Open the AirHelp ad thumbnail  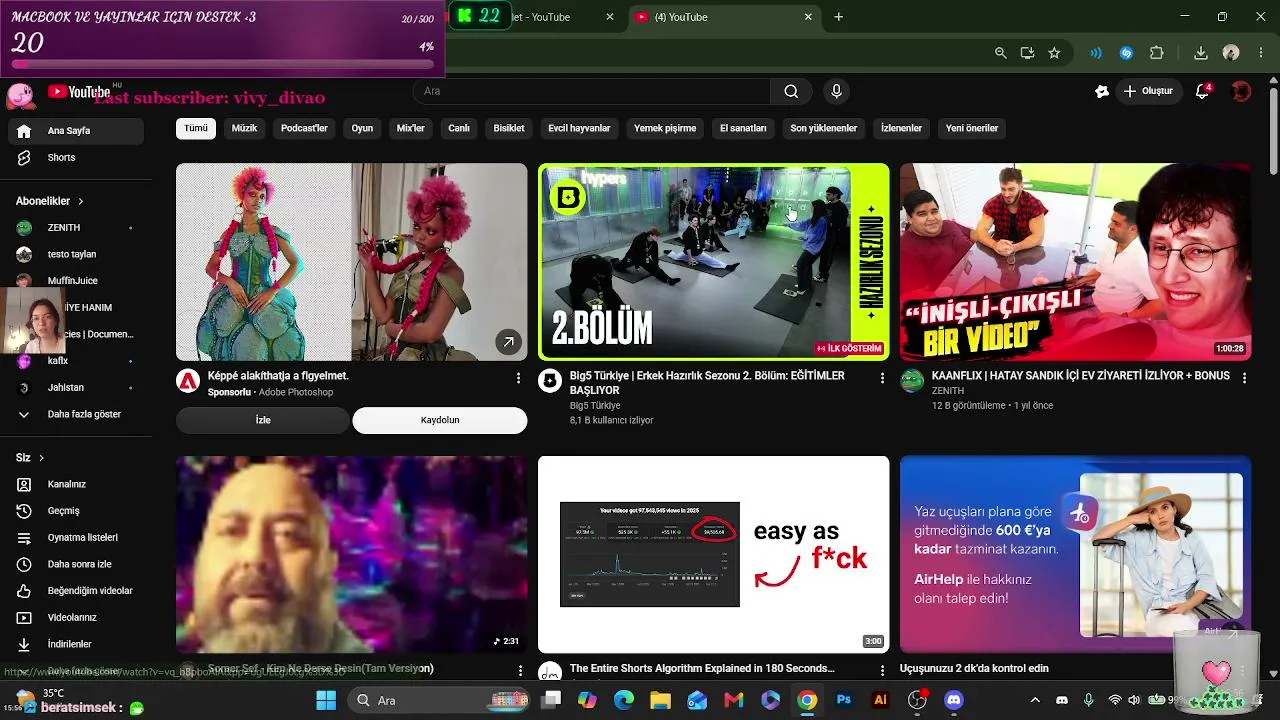[x=1075, y=554]
